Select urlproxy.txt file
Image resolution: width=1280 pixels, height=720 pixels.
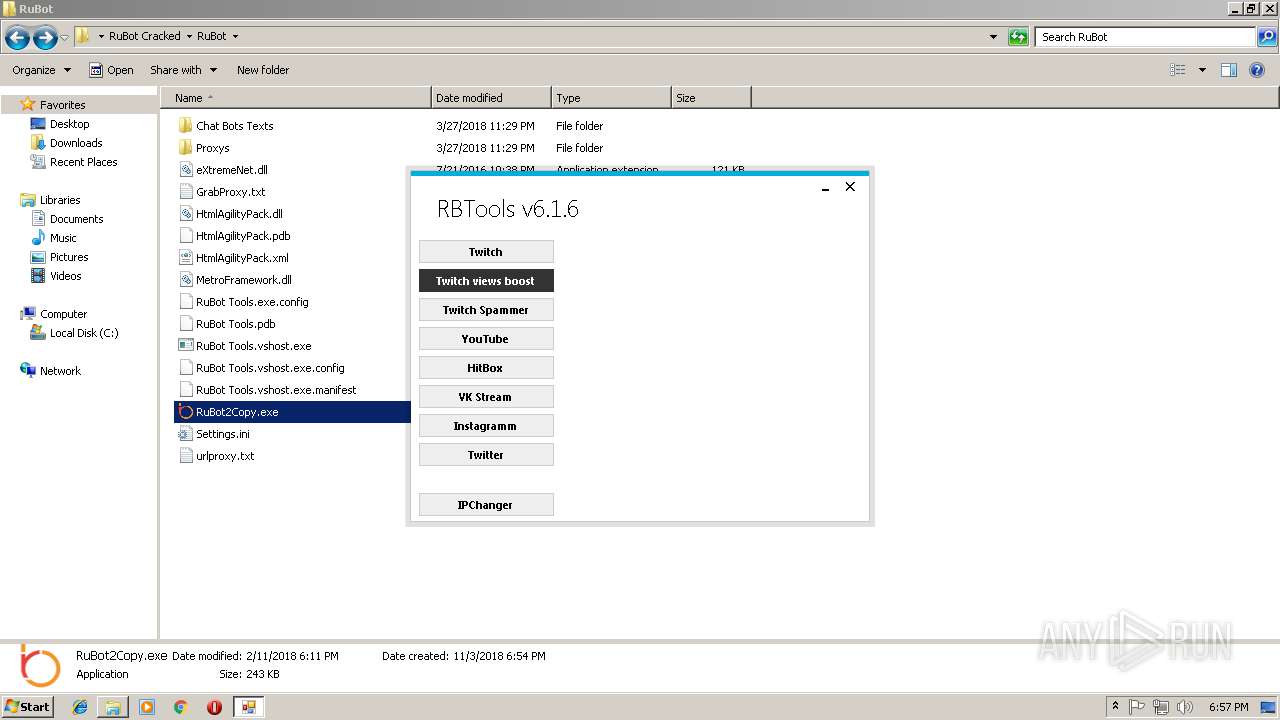[225, 456]
